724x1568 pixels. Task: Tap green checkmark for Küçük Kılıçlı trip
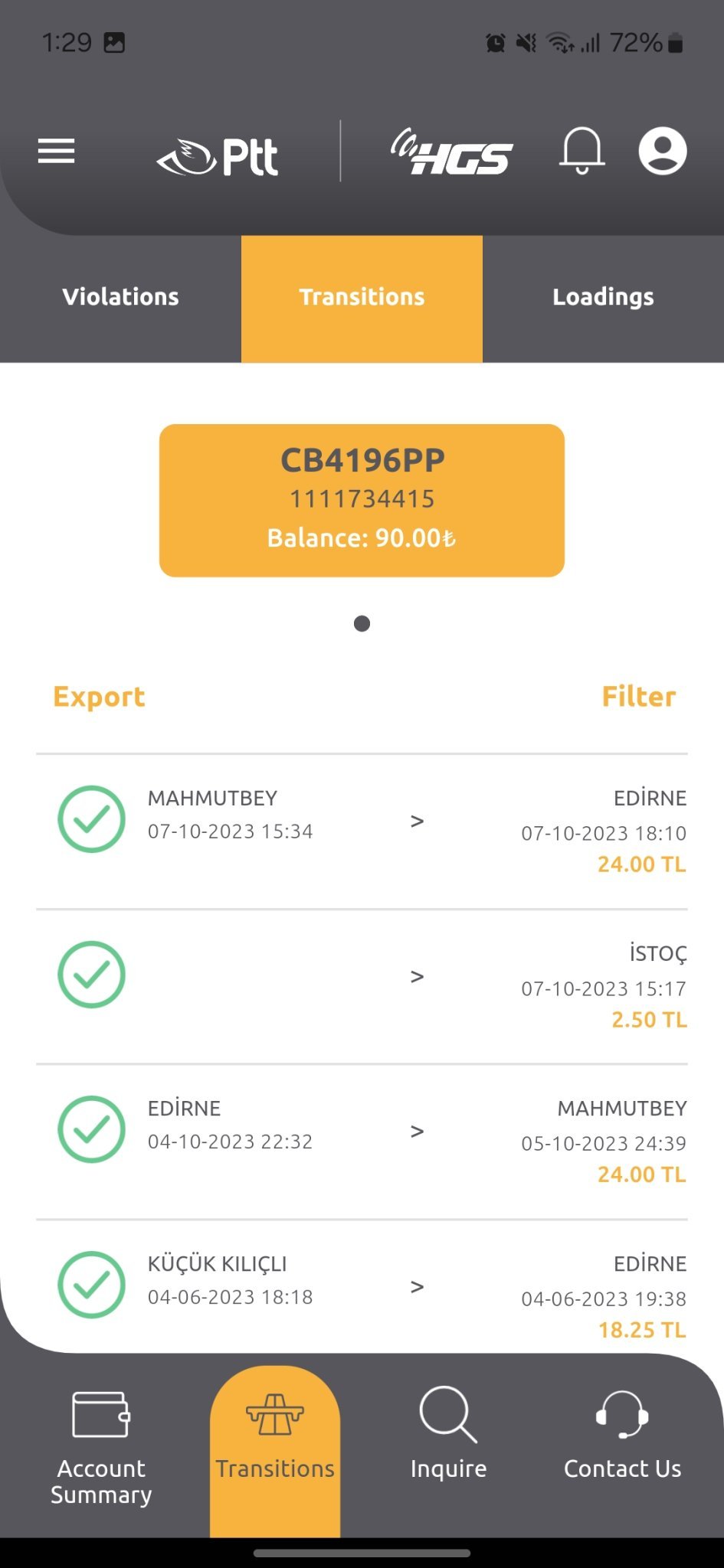pos(92,1284)
